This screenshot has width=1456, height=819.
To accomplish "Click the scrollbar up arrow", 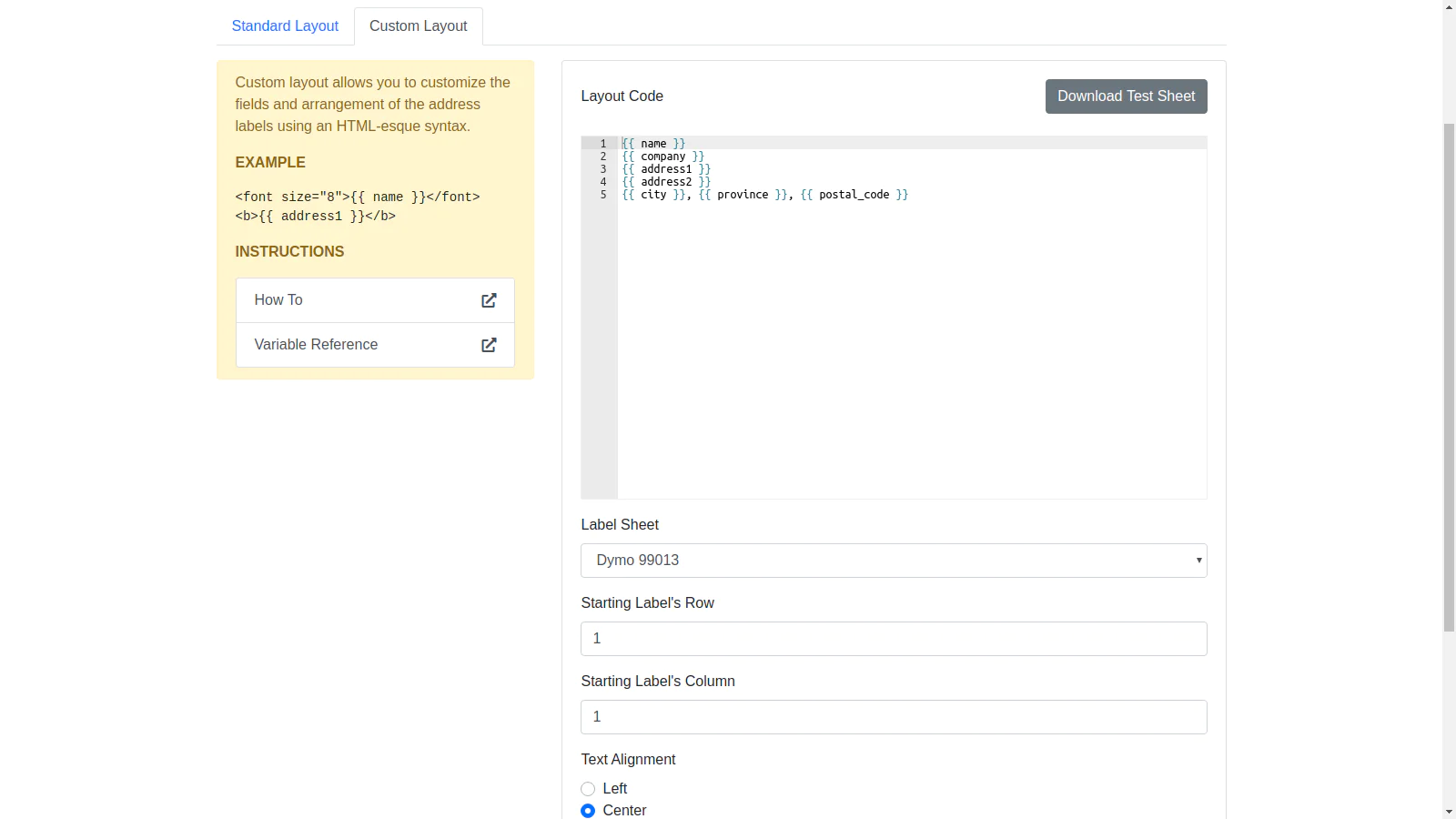I will (1449, 6).
